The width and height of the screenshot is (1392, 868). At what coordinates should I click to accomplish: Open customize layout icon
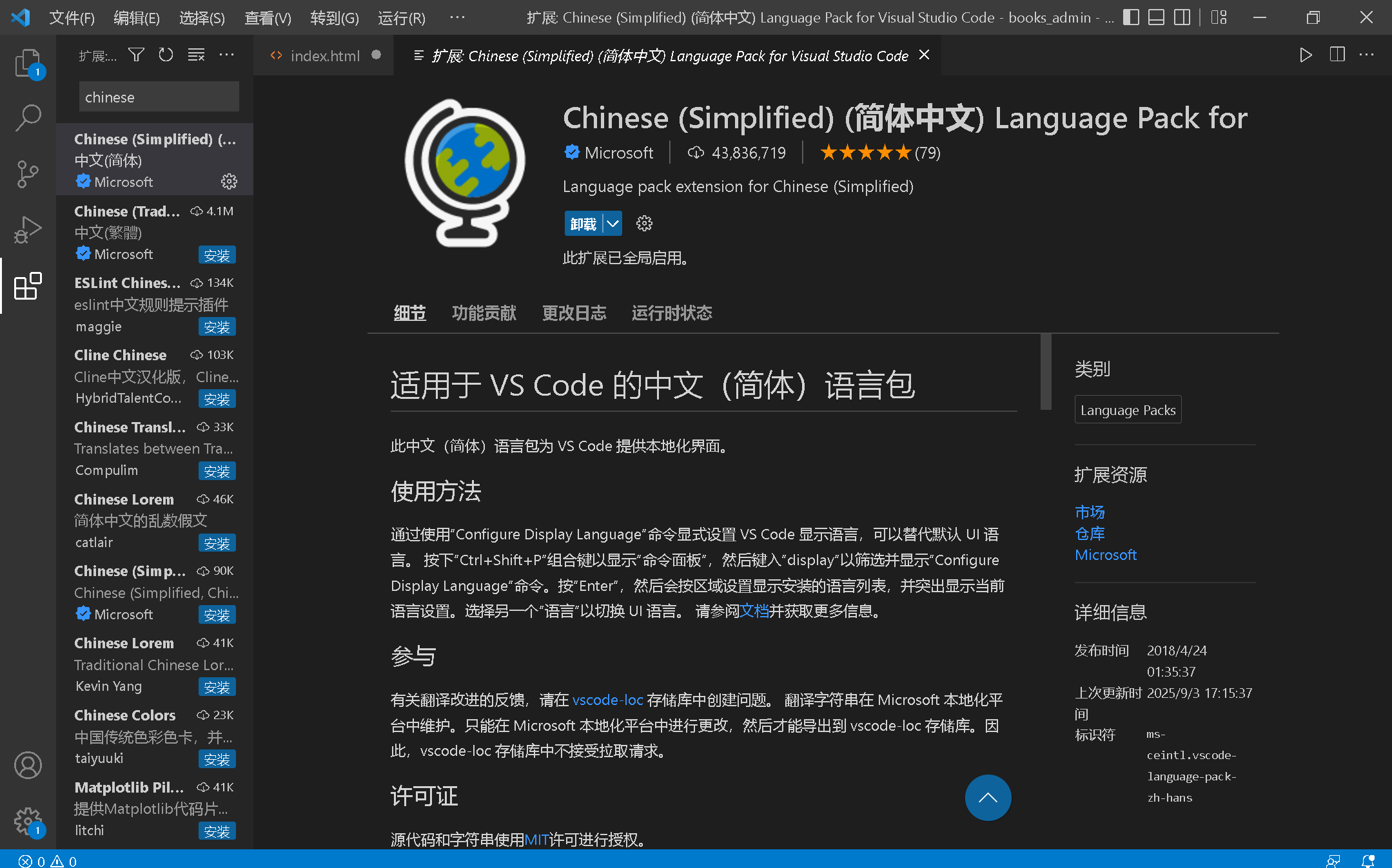tap(1219, 17)
